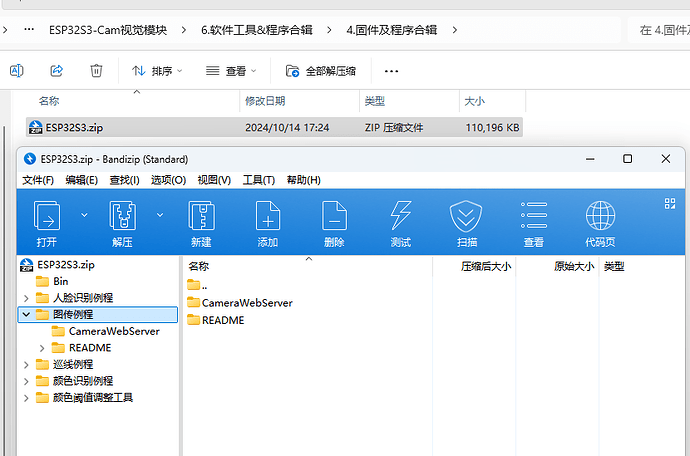
Task: Maximize the Bandizip window
Action: coord(628,159)
